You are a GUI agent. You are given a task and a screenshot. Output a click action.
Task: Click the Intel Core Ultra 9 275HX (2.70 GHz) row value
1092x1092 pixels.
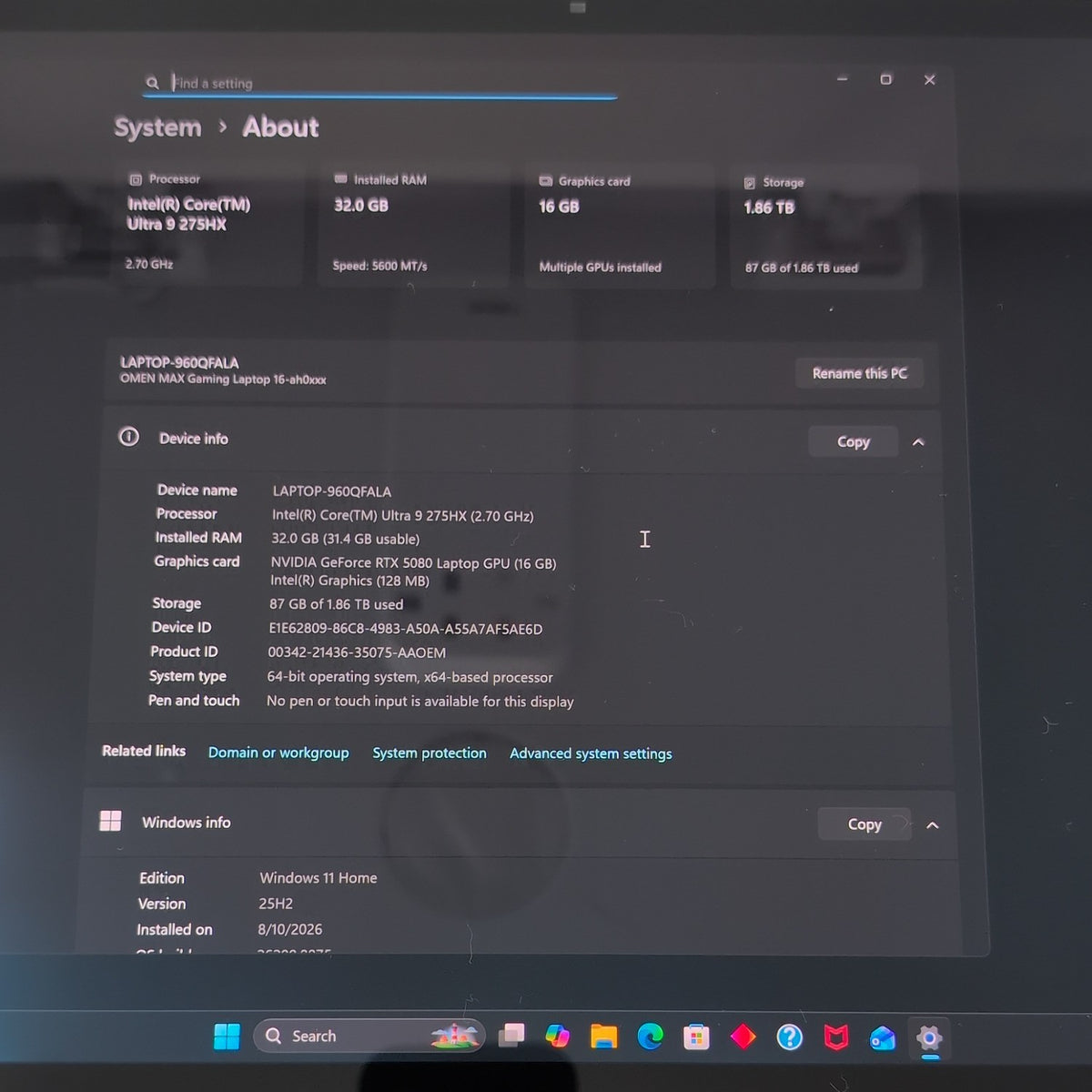click(x=403, y=515)
